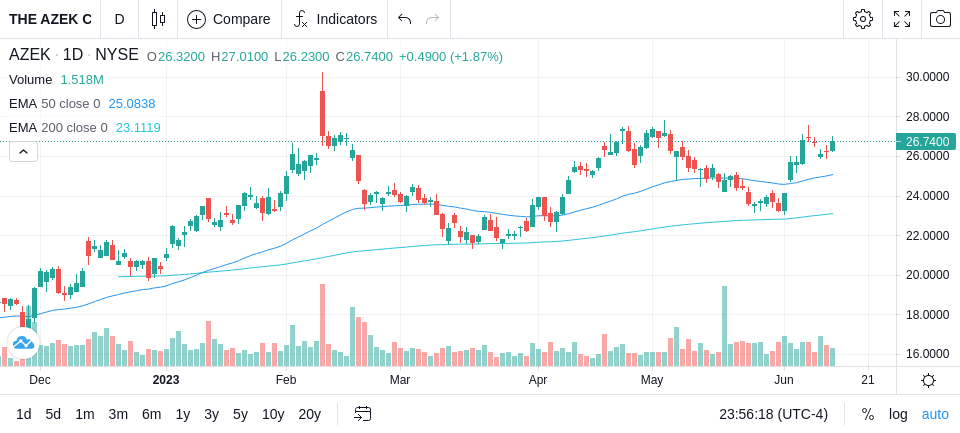Screen dimensions: 960x433
Task: Click the 26.7400 current price label
Action: point(927,142)
